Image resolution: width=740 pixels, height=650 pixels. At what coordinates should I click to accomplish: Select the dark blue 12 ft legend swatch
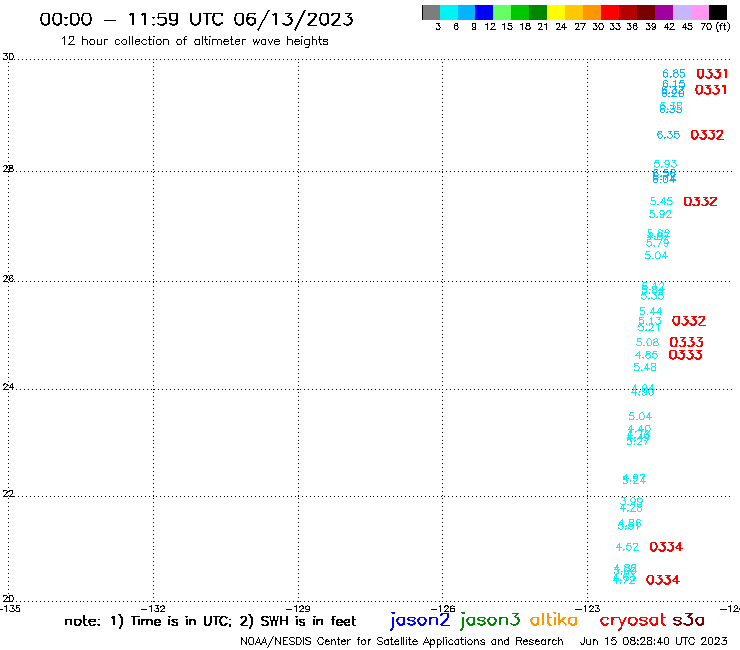point(484,12)
